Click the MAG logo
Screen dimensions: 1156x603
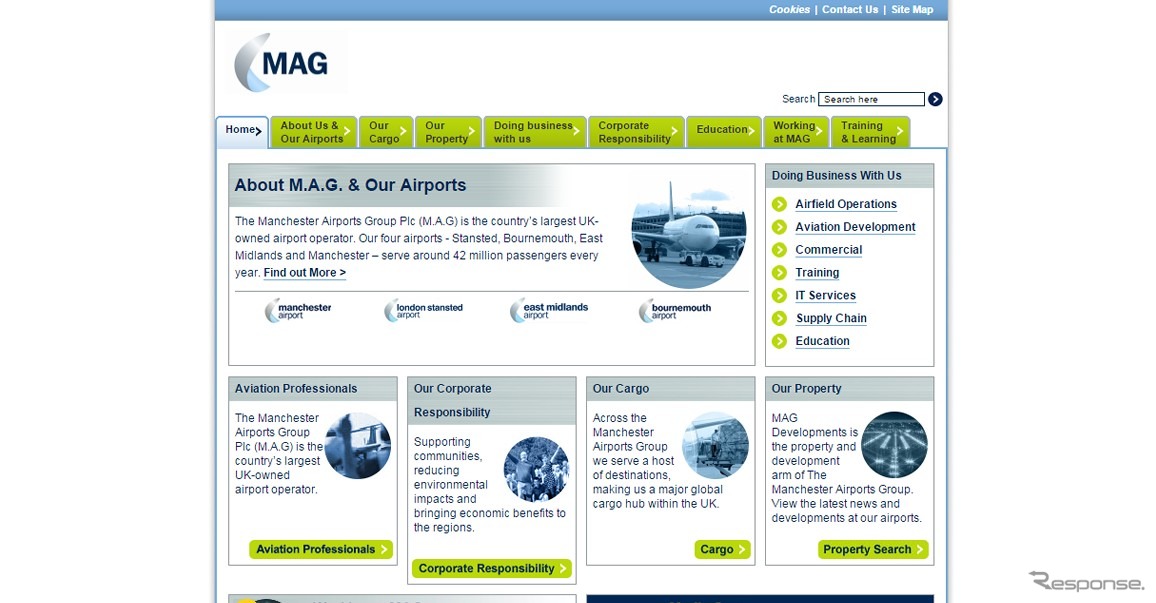282,63
